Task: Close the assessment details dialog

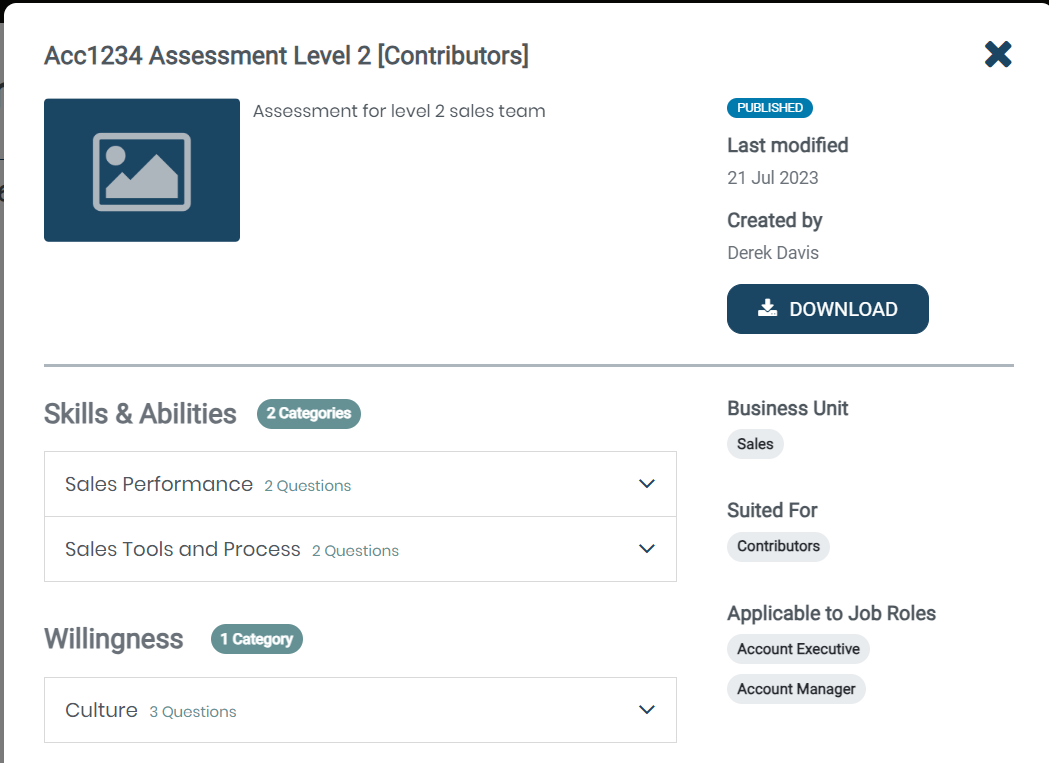Action: point(997,54)
